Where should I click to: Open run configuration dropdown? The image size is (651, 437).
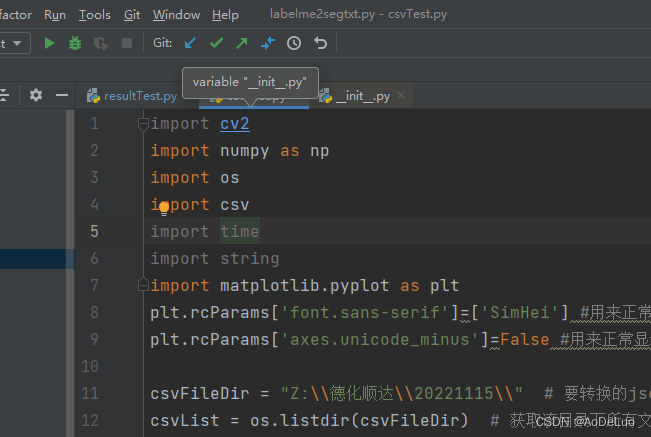pos(15,43)
